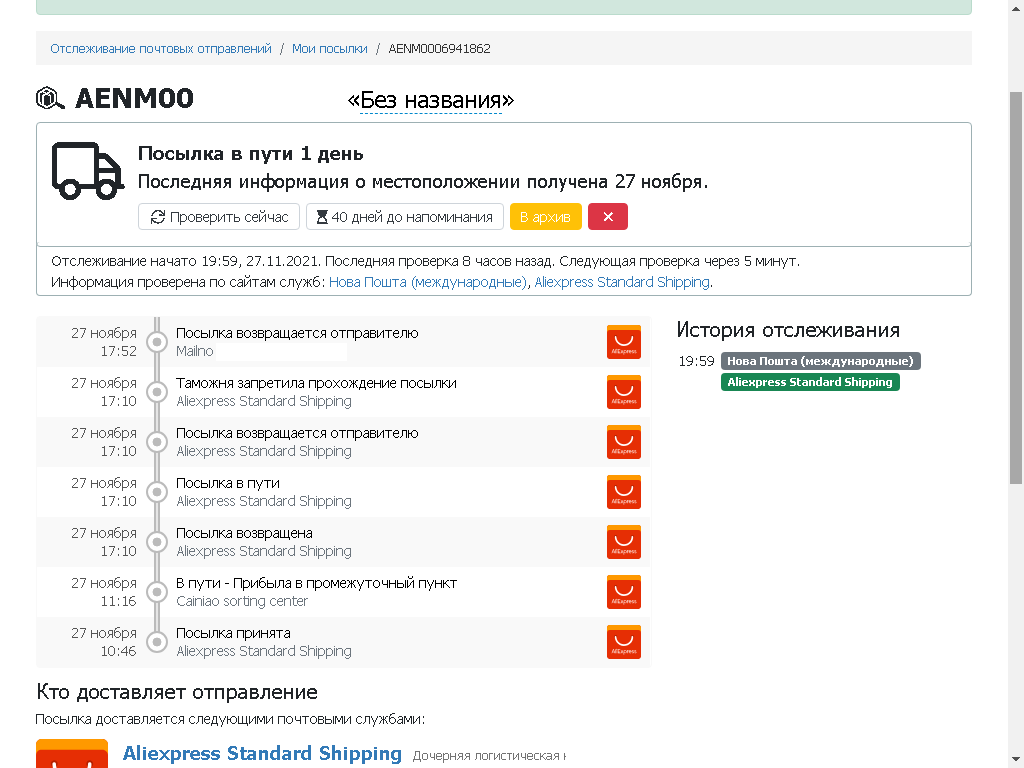Click Aliexpress carrier logo under Кто доставляет
This screenshot has height=768, width=1024.
[x=72, y=754]
